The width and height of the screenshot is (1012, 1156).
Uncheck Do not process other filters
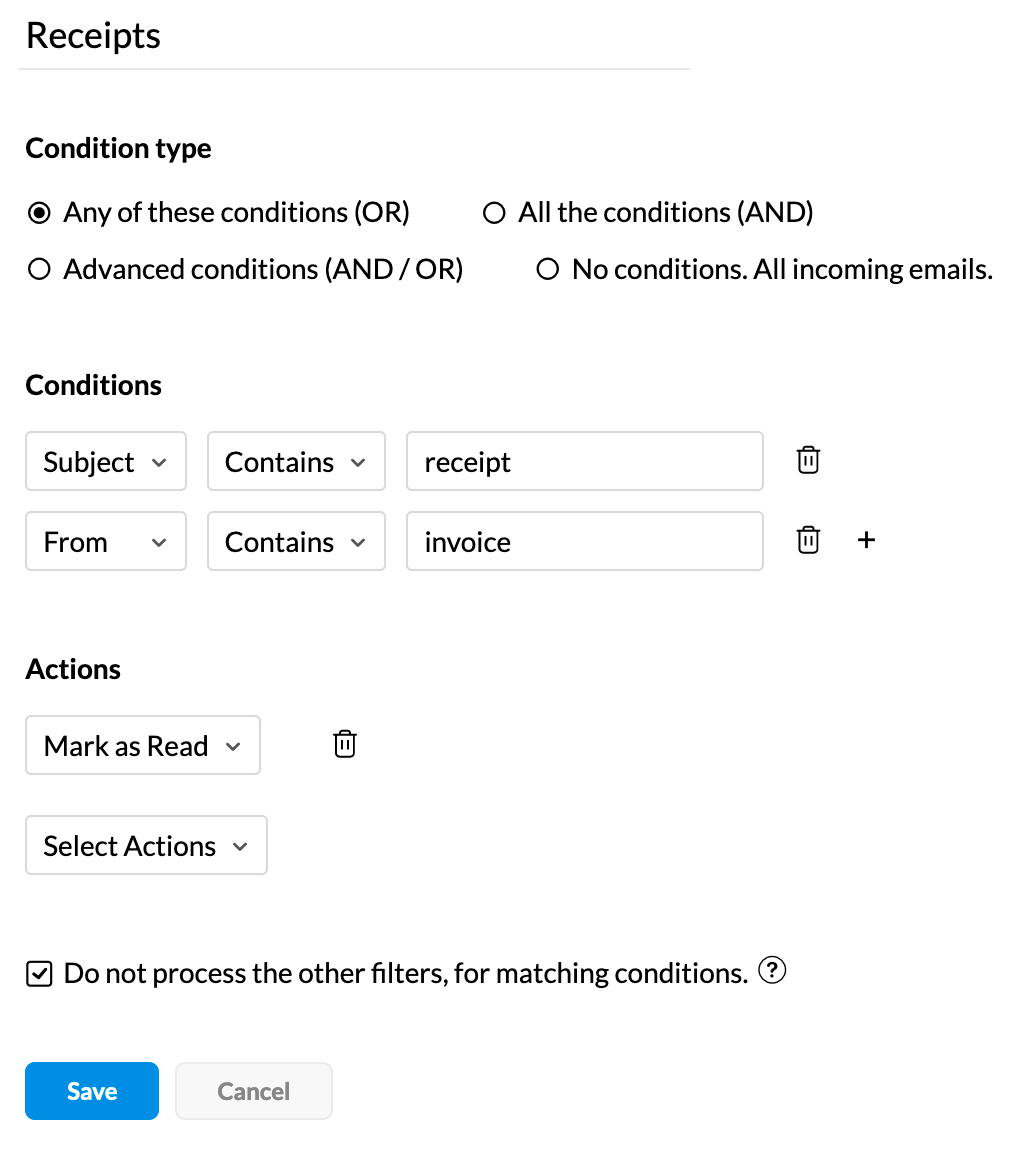coord(39,974)
